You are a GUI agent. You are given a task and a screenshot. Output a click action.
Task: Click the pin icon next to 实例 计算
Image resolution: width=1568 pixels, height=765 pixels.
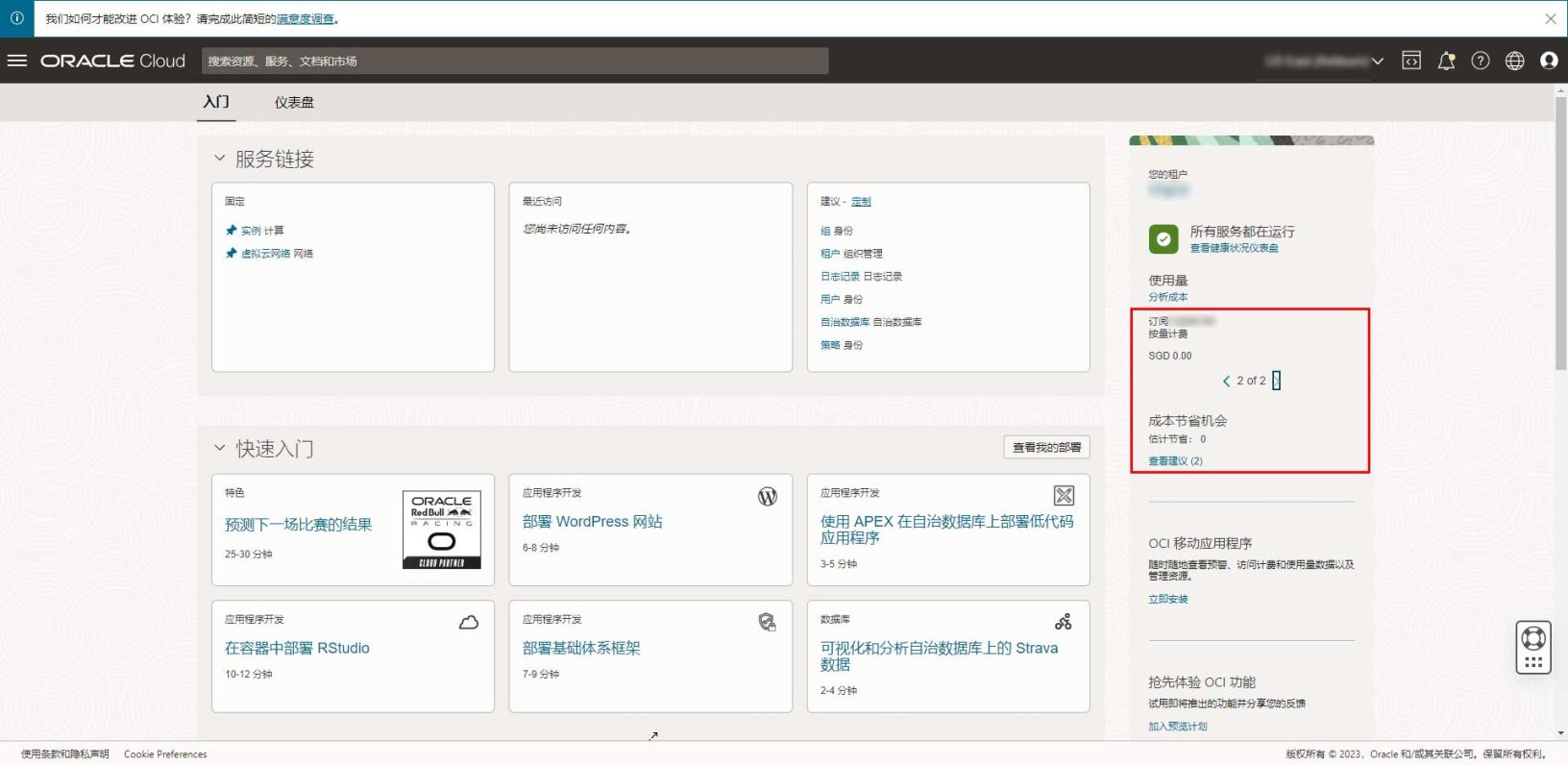[231, 231]
